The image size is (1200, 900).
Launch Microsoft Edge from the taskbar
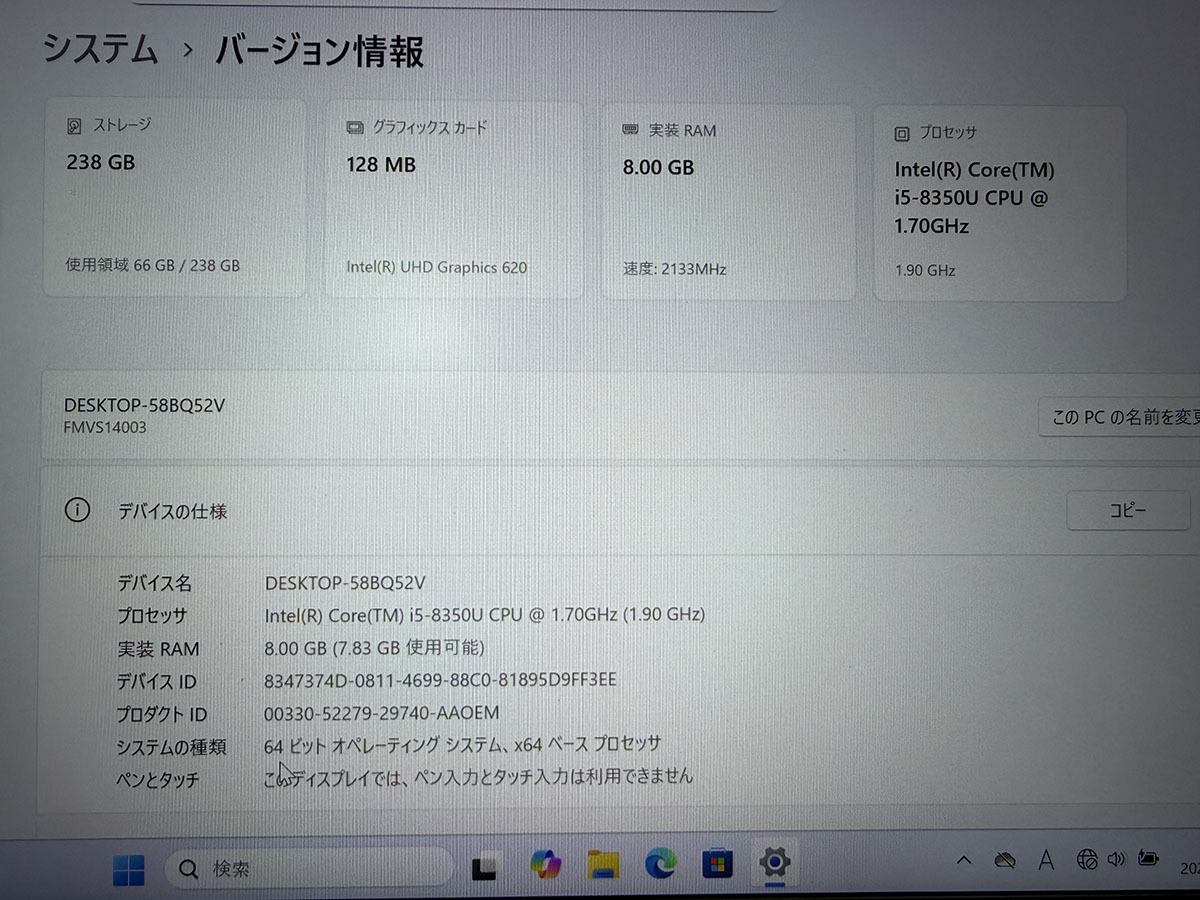click(660, 862)
